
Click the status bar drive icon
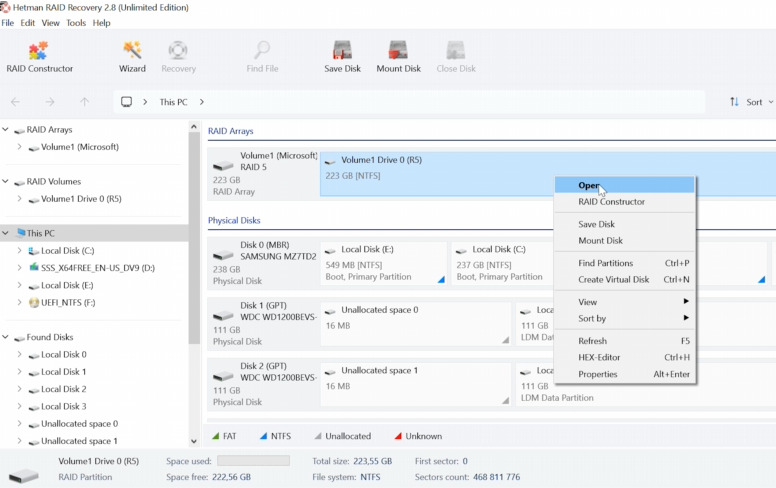pos(23,476)
